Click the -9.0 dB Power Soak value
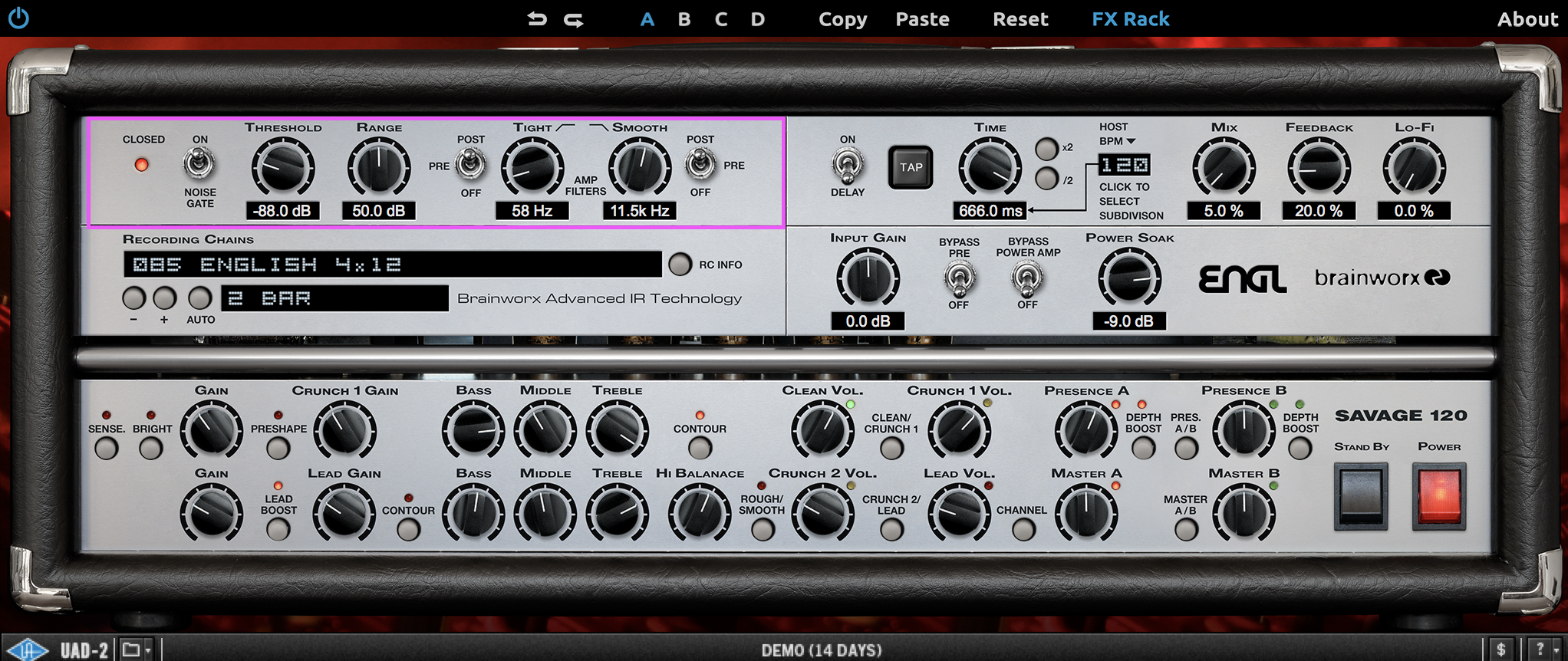1568x661 pixels. 1129,321
